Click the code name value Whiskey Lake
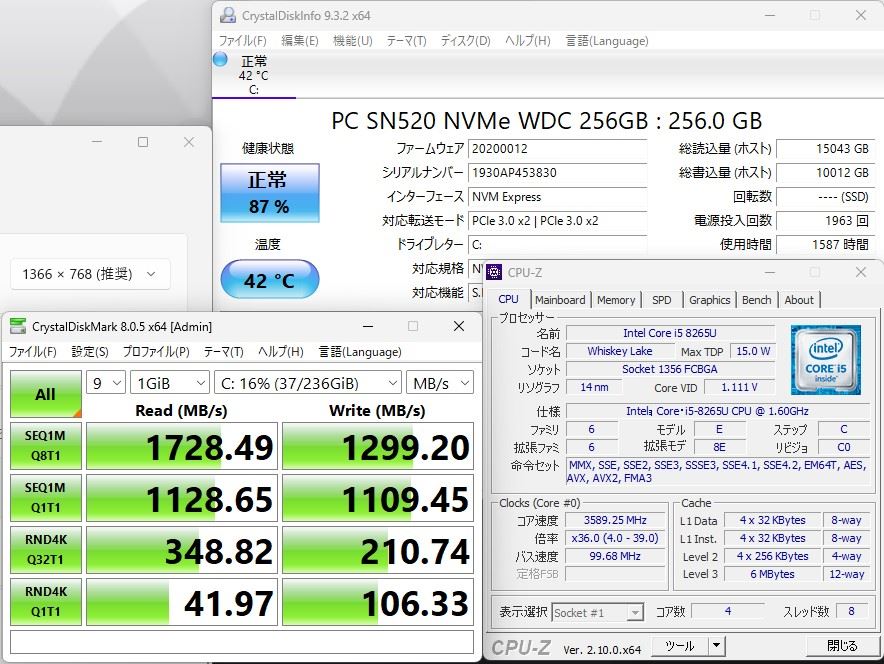 tap(620, 351)
